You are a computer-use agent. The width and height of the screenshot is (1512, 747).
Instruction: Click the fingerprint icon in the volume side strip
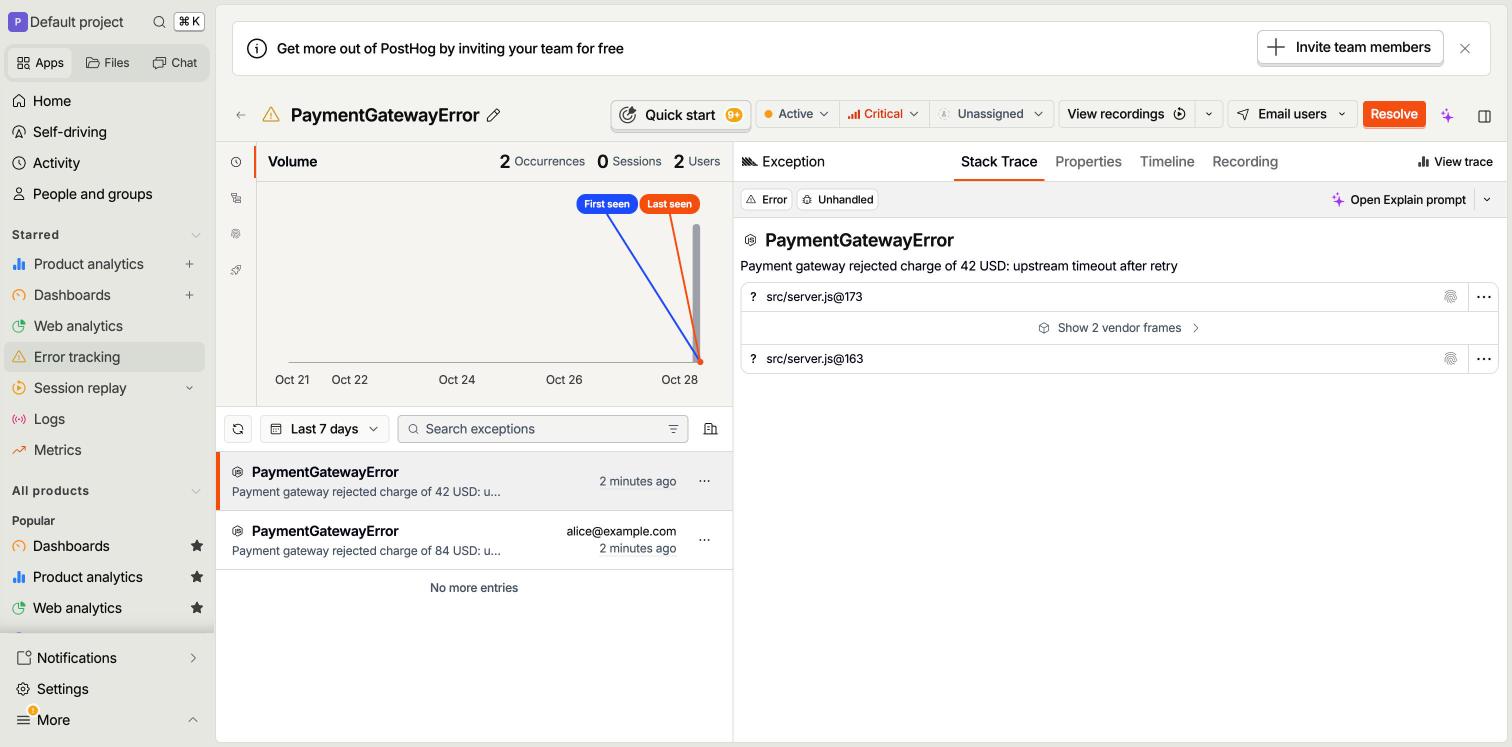click(x=236, y=234)
